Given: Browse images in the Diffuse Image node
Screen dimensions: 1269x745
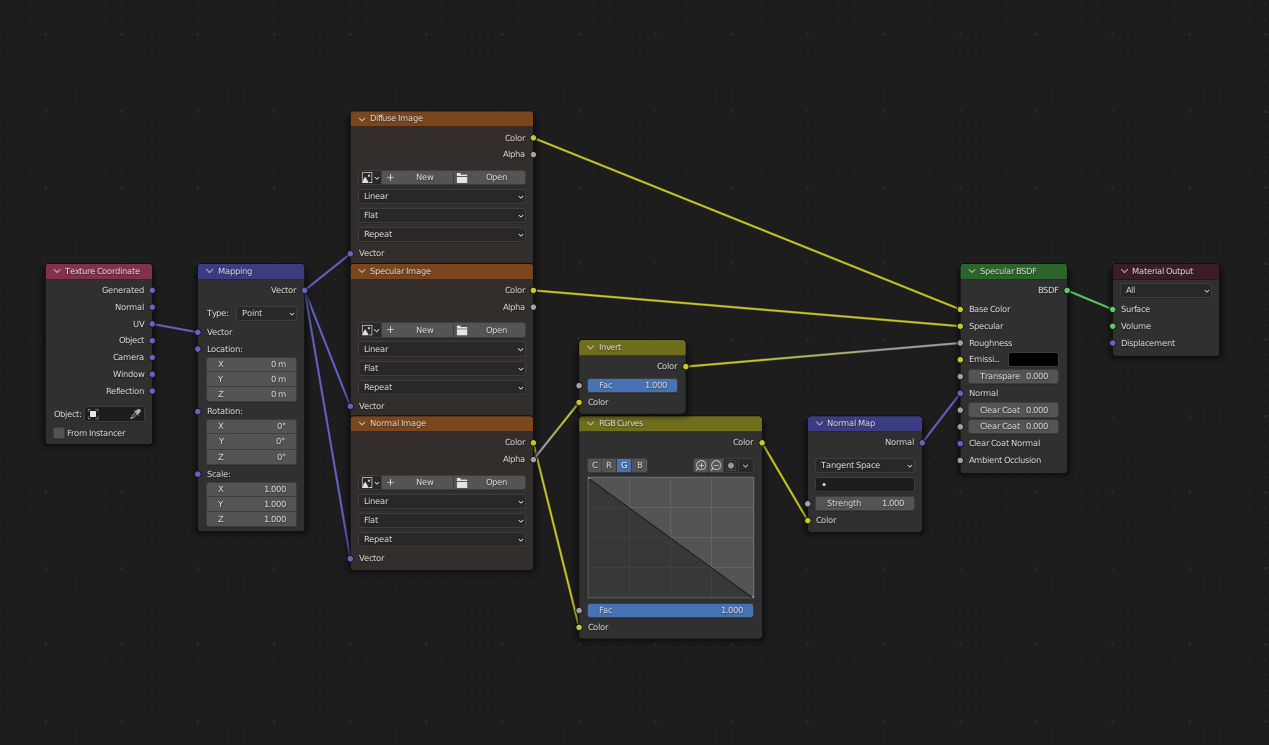Looking at the screenshot, I should [x=369, y=177].
